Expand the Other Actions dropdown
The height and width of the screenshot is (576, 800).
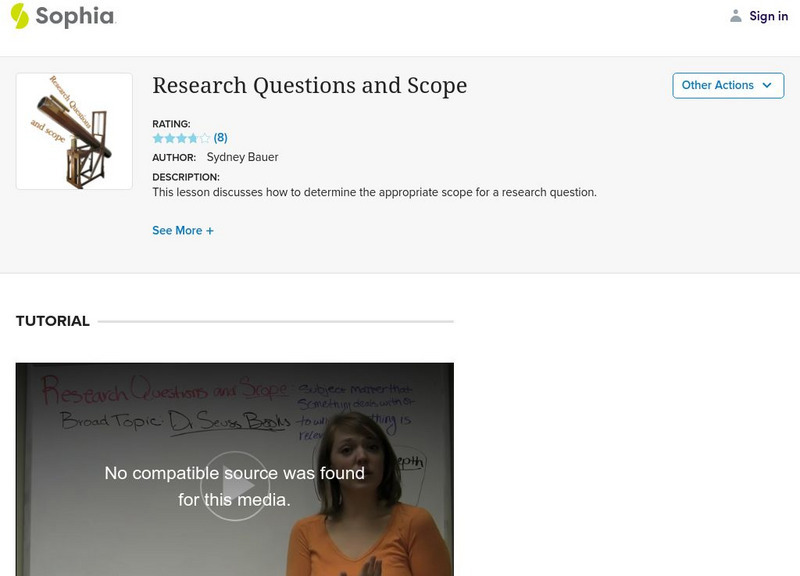tap(727, 85)
